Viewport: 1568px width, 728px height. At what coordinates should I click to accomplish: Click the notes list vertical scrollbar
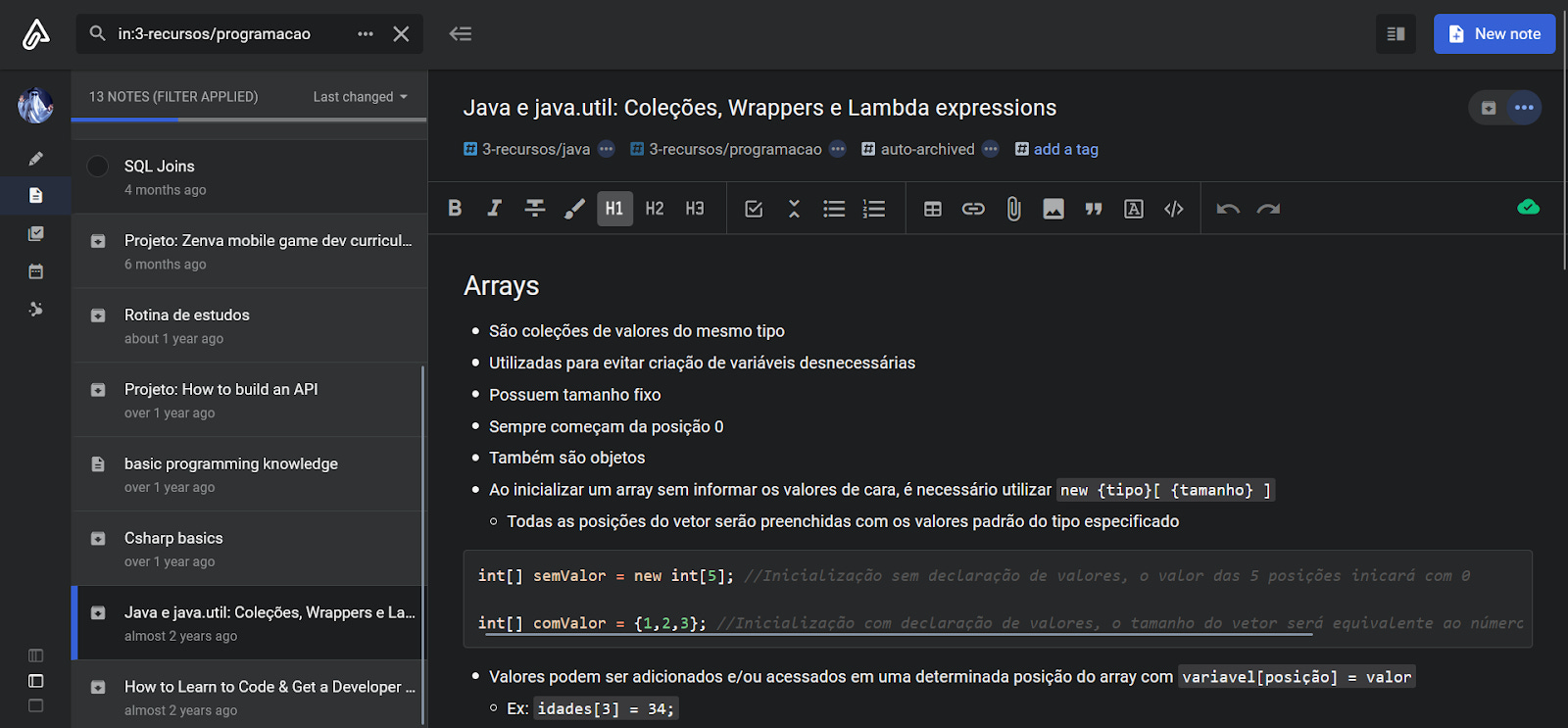pyautogui.click(x=423, y=544)
